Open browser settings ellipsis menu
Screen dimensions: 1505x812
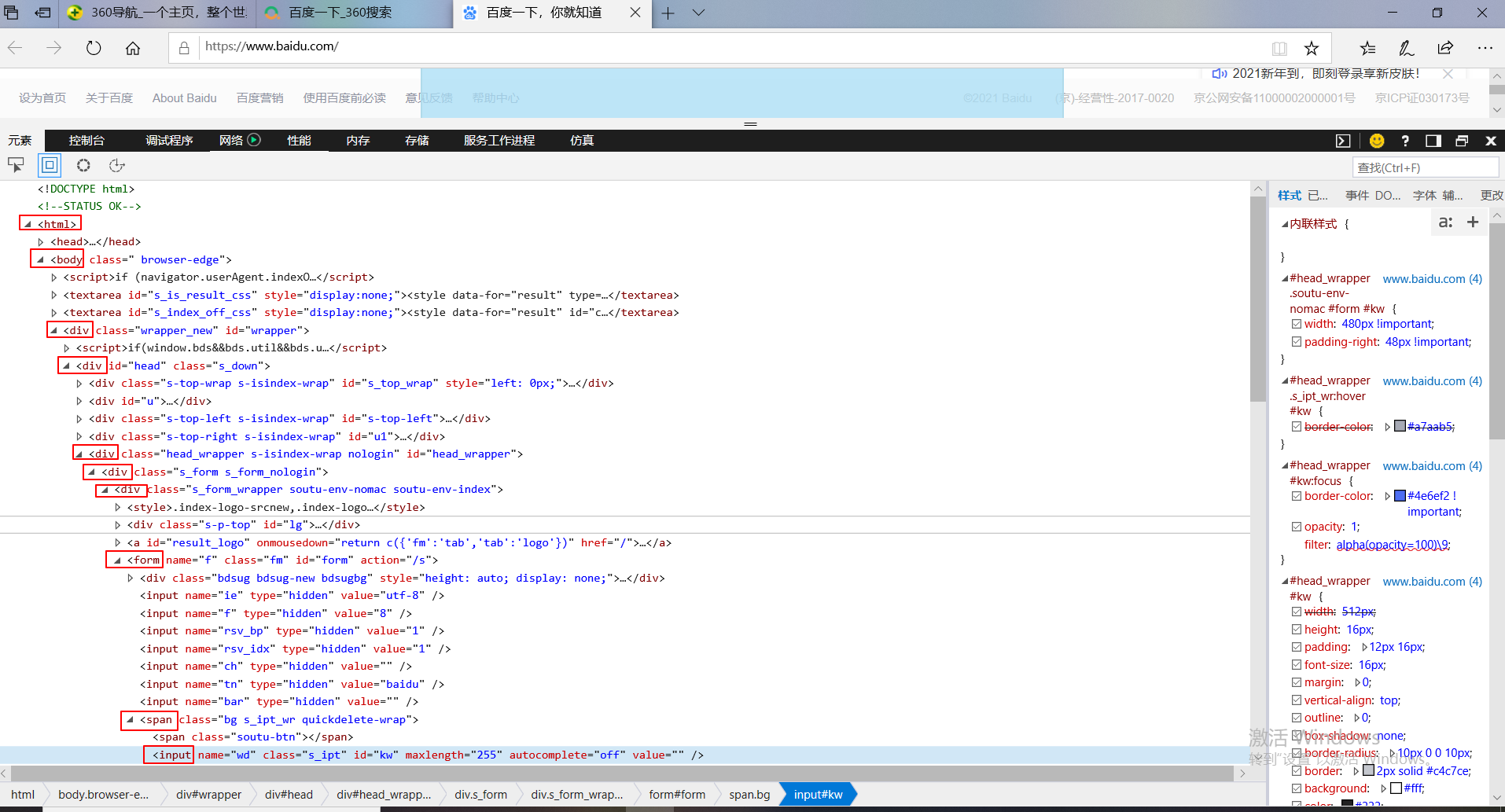pyautogui.click(x=1485, y=48)
